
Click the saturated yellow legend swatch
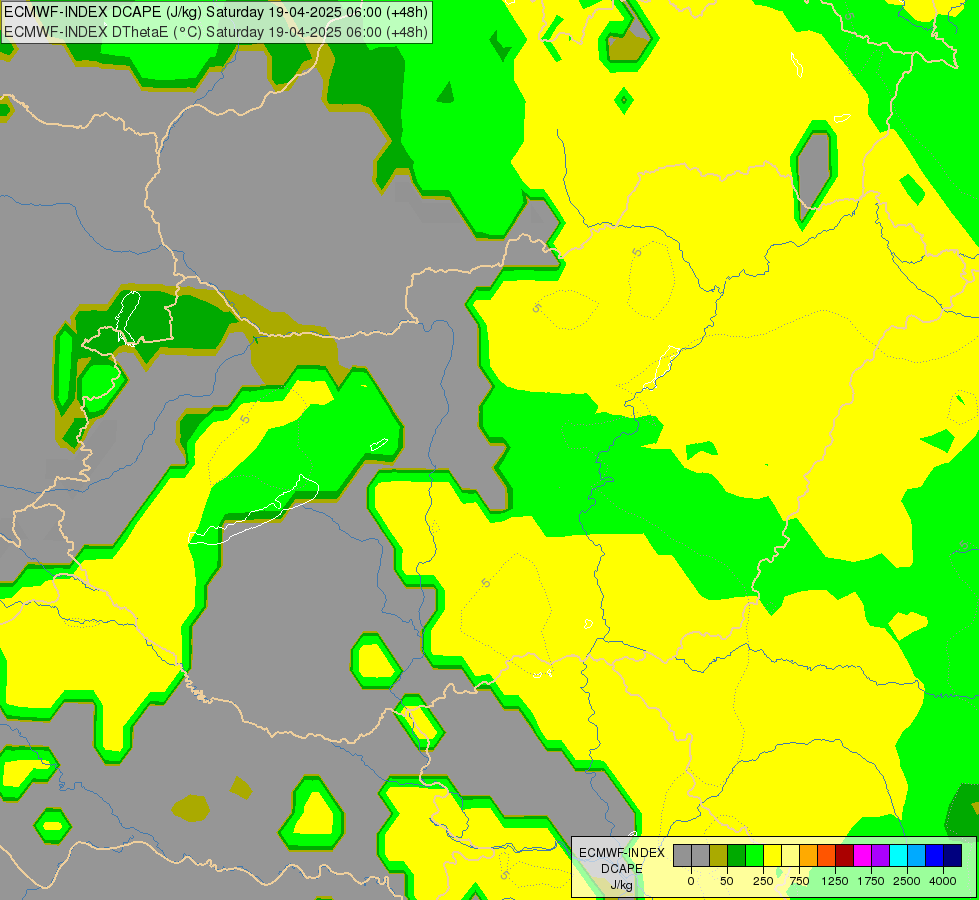click(x=772, y=856)
